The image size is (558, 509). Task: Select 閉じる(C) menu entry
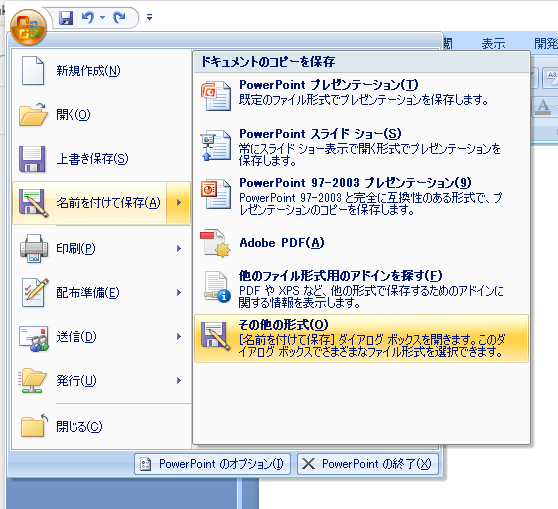101,426
